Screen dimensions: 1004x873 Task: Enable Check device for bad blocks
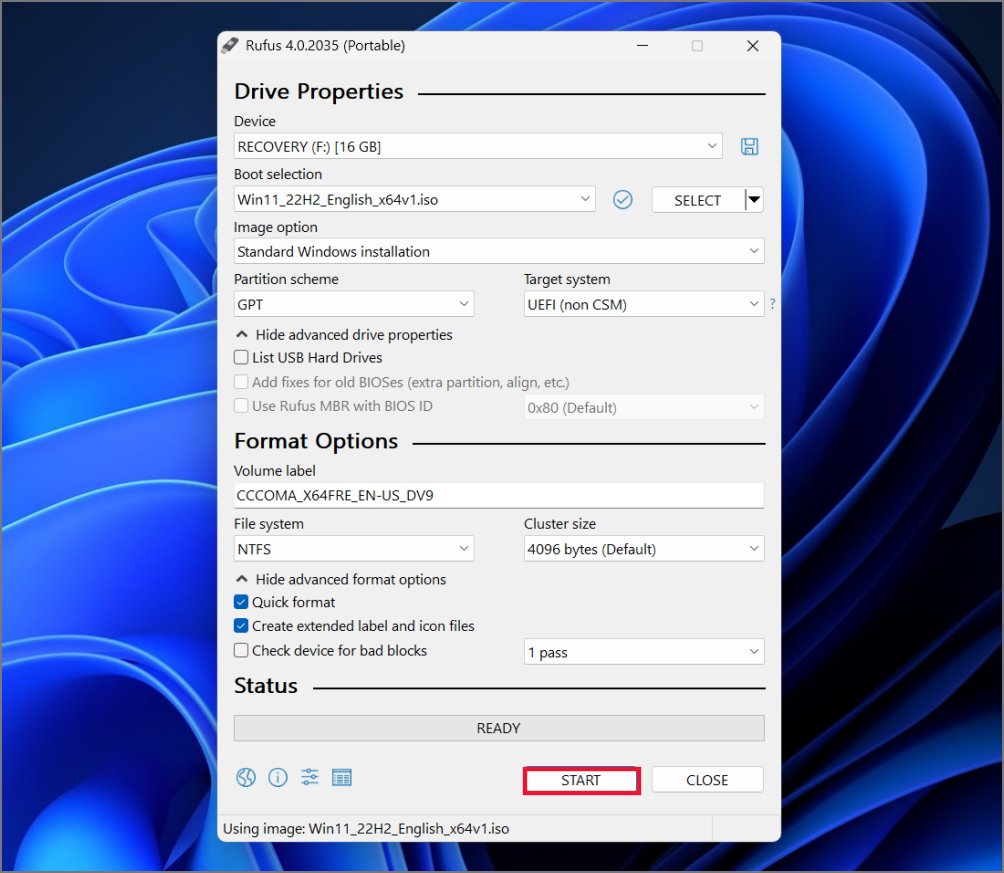(x=240, y=650)
